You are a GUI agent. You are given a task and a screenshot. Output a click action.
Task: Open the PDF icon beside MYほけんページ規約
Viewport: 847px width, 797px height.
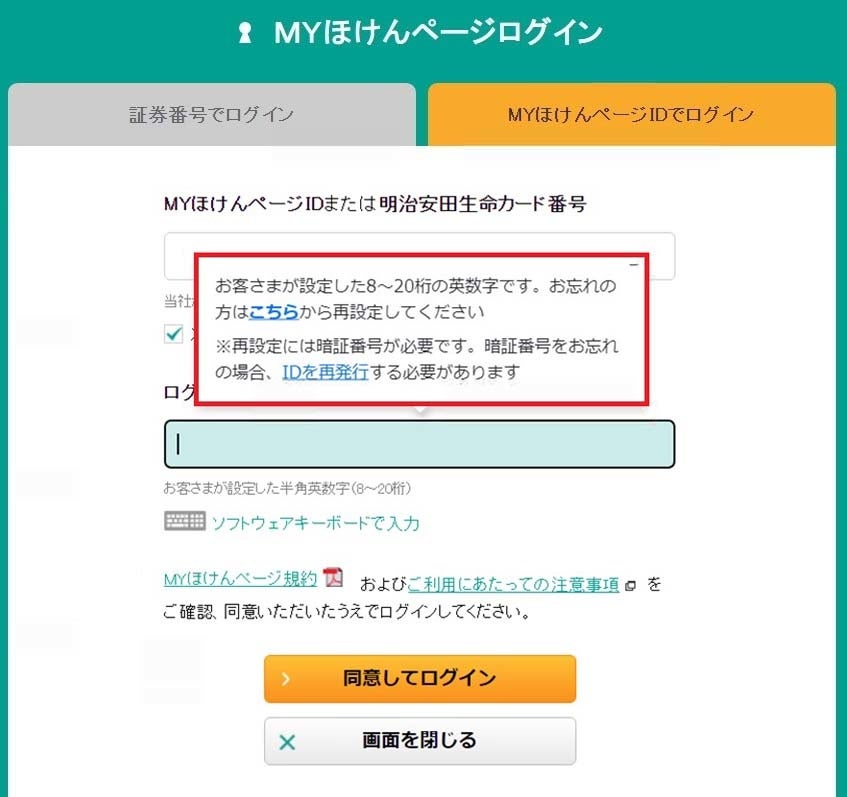click(332, 577)
